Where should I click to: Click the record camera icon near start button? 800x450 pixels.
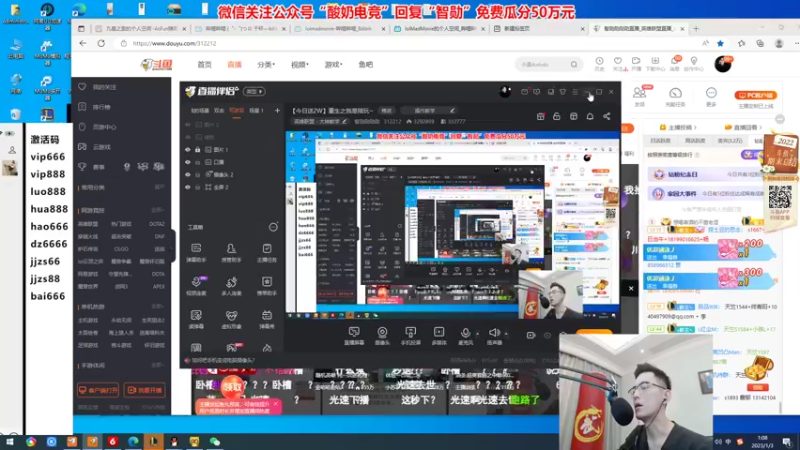point(531,335)
